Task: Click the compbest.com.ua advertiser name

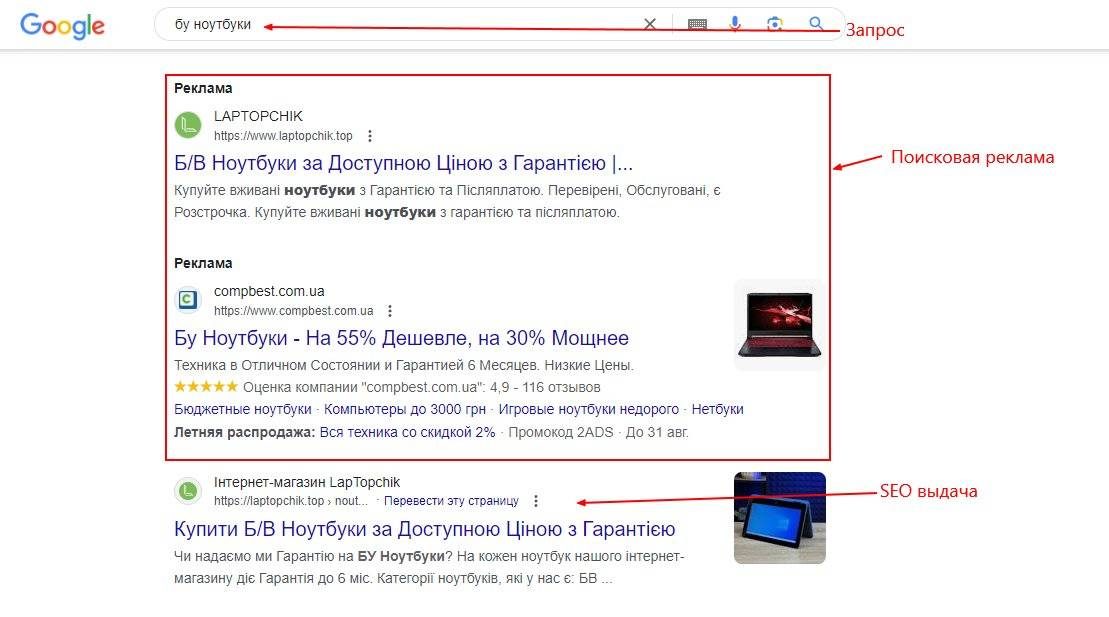Action: click(269, 291)
